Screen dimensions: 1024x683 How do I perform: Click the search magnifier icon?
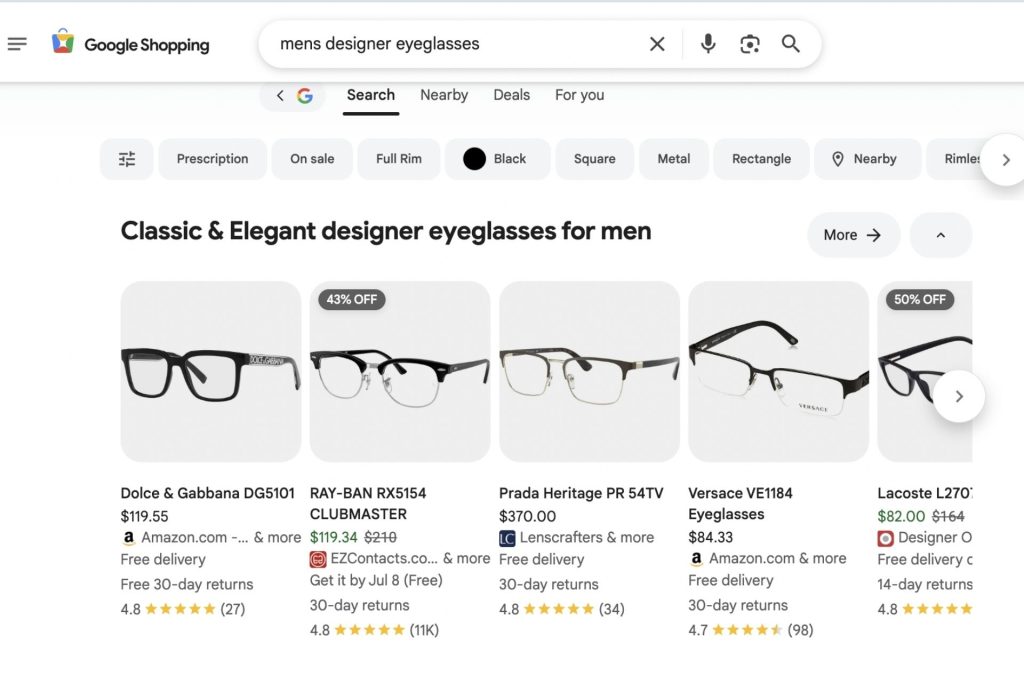pyautogui.click(x=790, y=44)
